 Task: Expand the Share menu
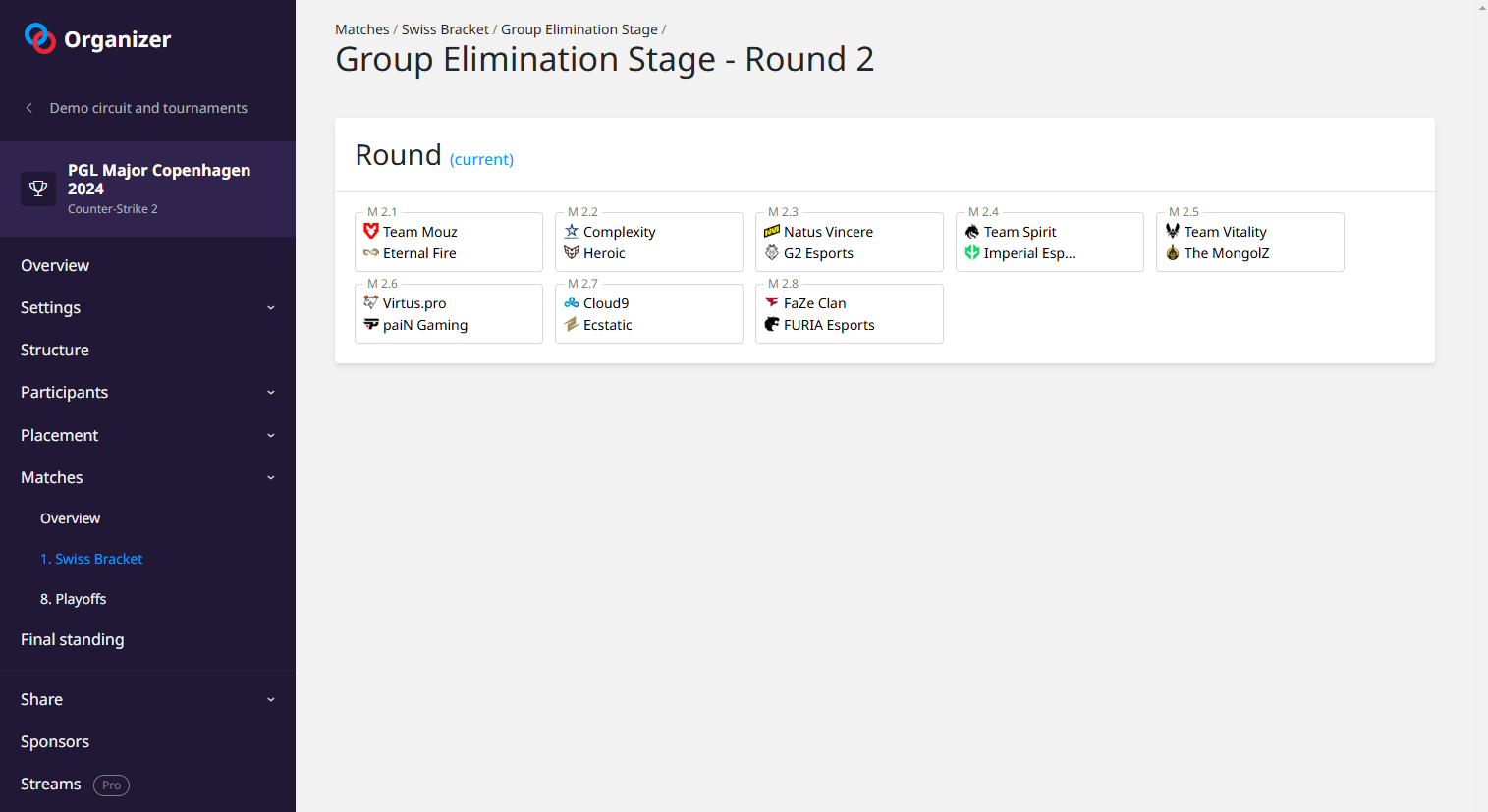(271, 700)
